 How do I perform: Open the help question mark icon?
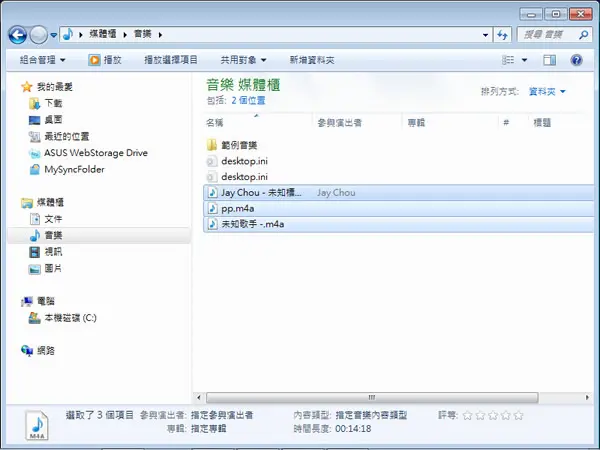coord(576,60)
